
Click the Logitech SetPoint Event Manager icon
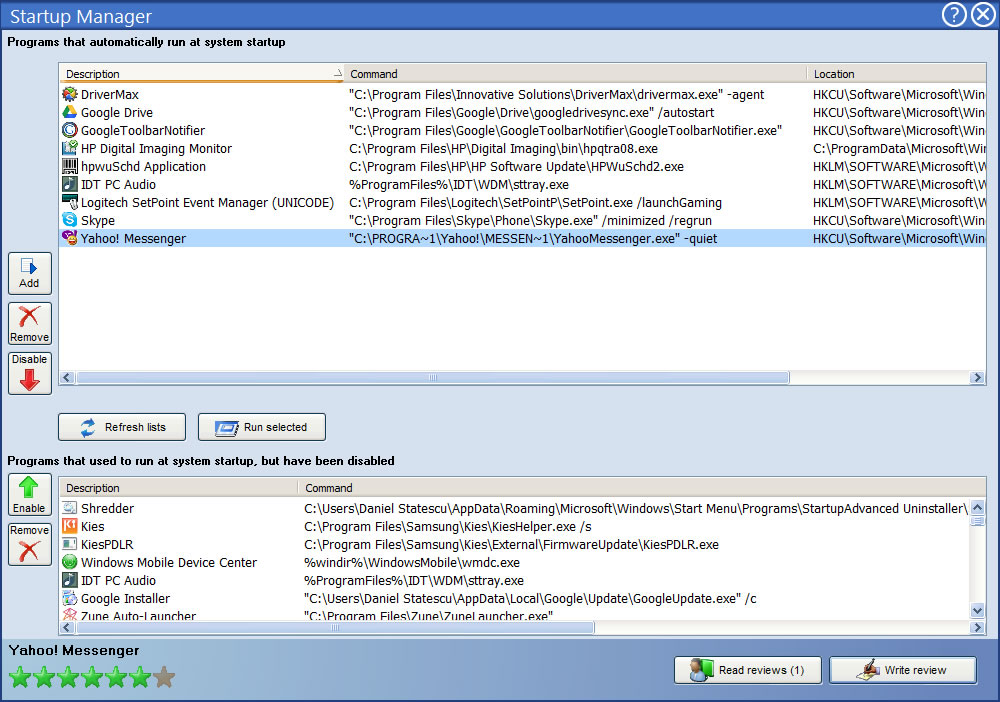(x=70, y=202)
